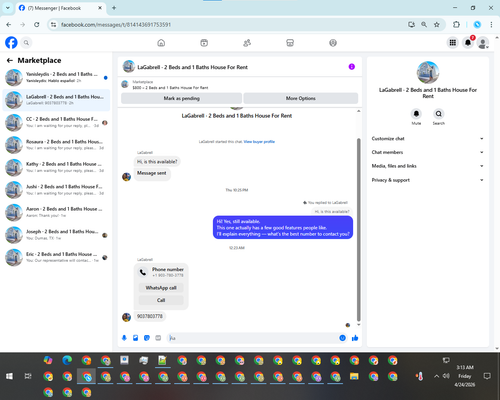The height and width of the screenshot is (400, 500).
Task: Choose a sticker icon
Action: pos(147,338)
